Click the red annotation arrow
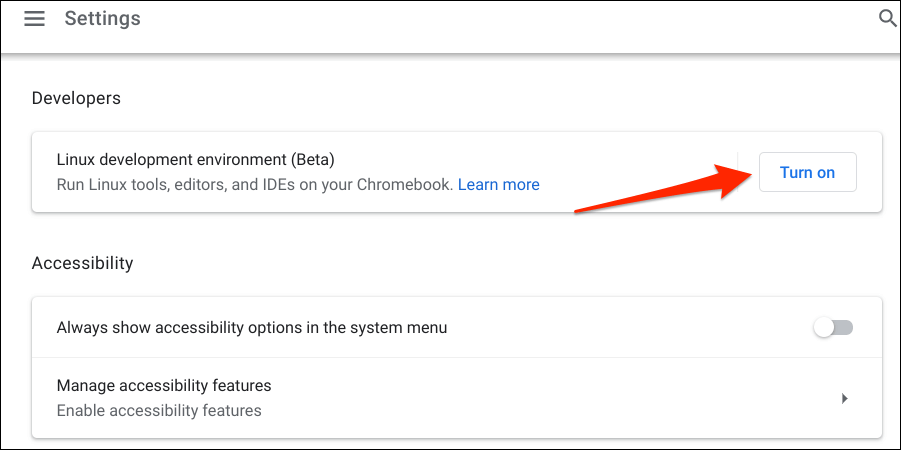Screen dimensions: 901x450 tap(660, 191)
